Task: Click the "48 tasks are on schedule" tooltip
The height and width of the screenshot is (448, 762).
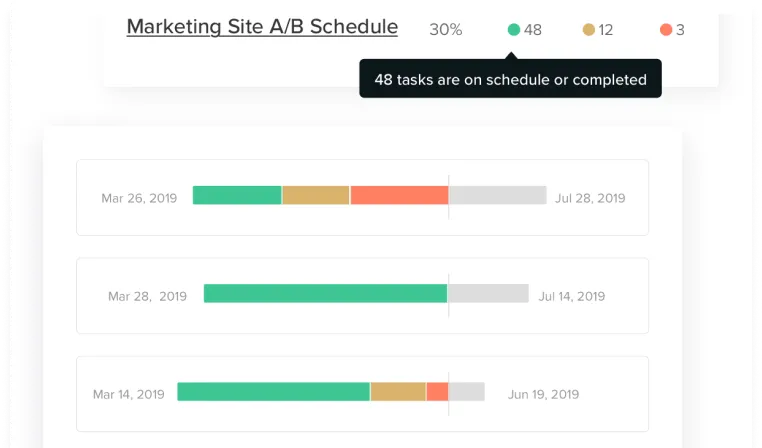Action: (x=510, y=79)
